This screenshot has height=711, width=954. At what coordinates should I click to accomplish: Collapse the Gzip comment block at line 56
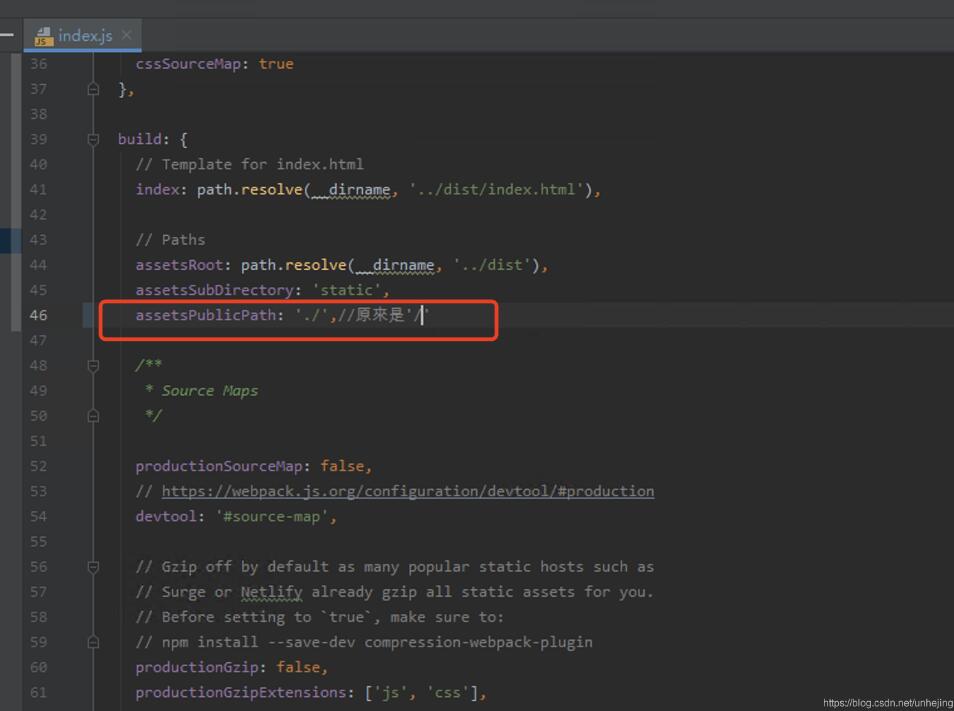tap(93, 566)
